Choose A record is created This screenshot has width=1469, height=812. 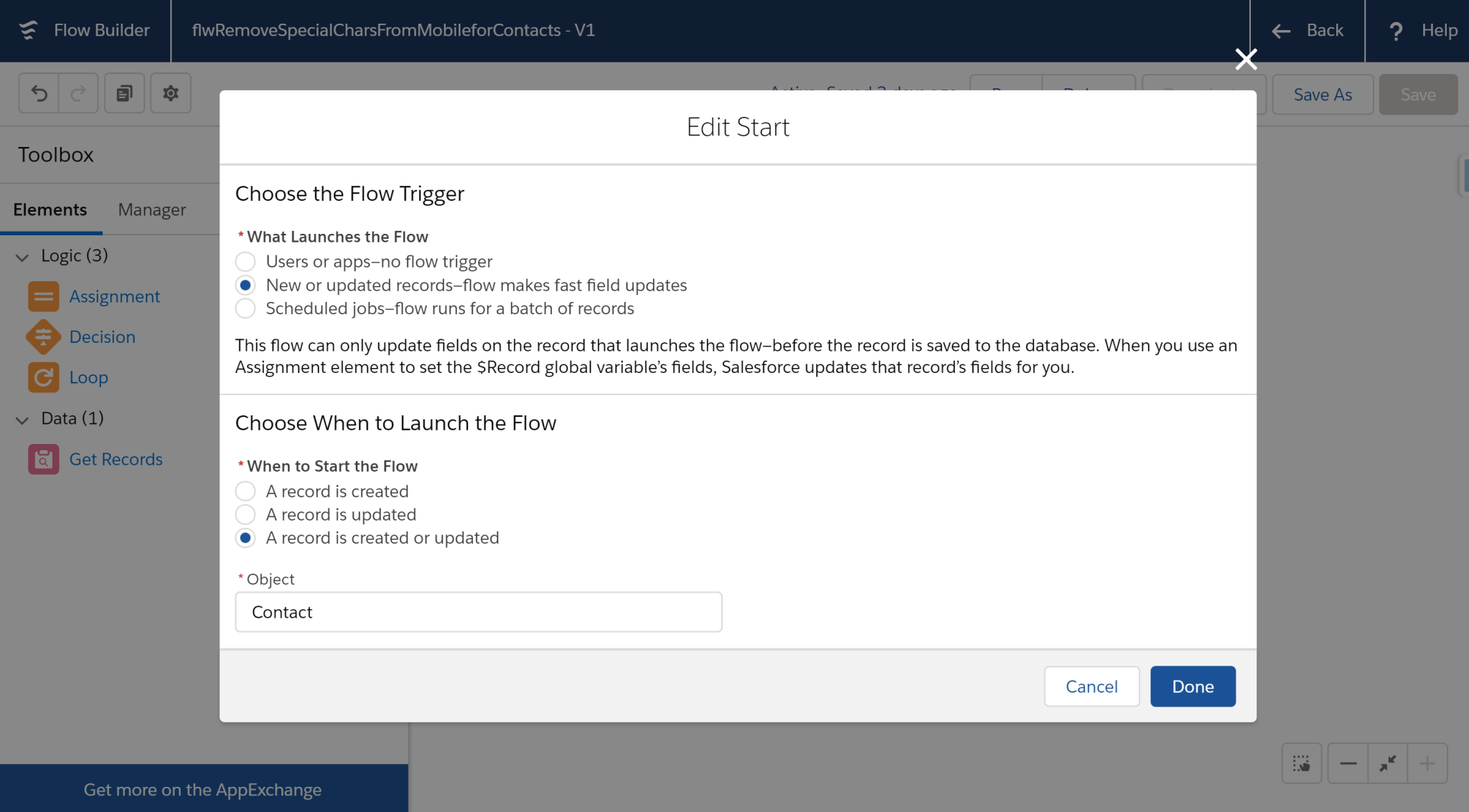coord(245,491)
